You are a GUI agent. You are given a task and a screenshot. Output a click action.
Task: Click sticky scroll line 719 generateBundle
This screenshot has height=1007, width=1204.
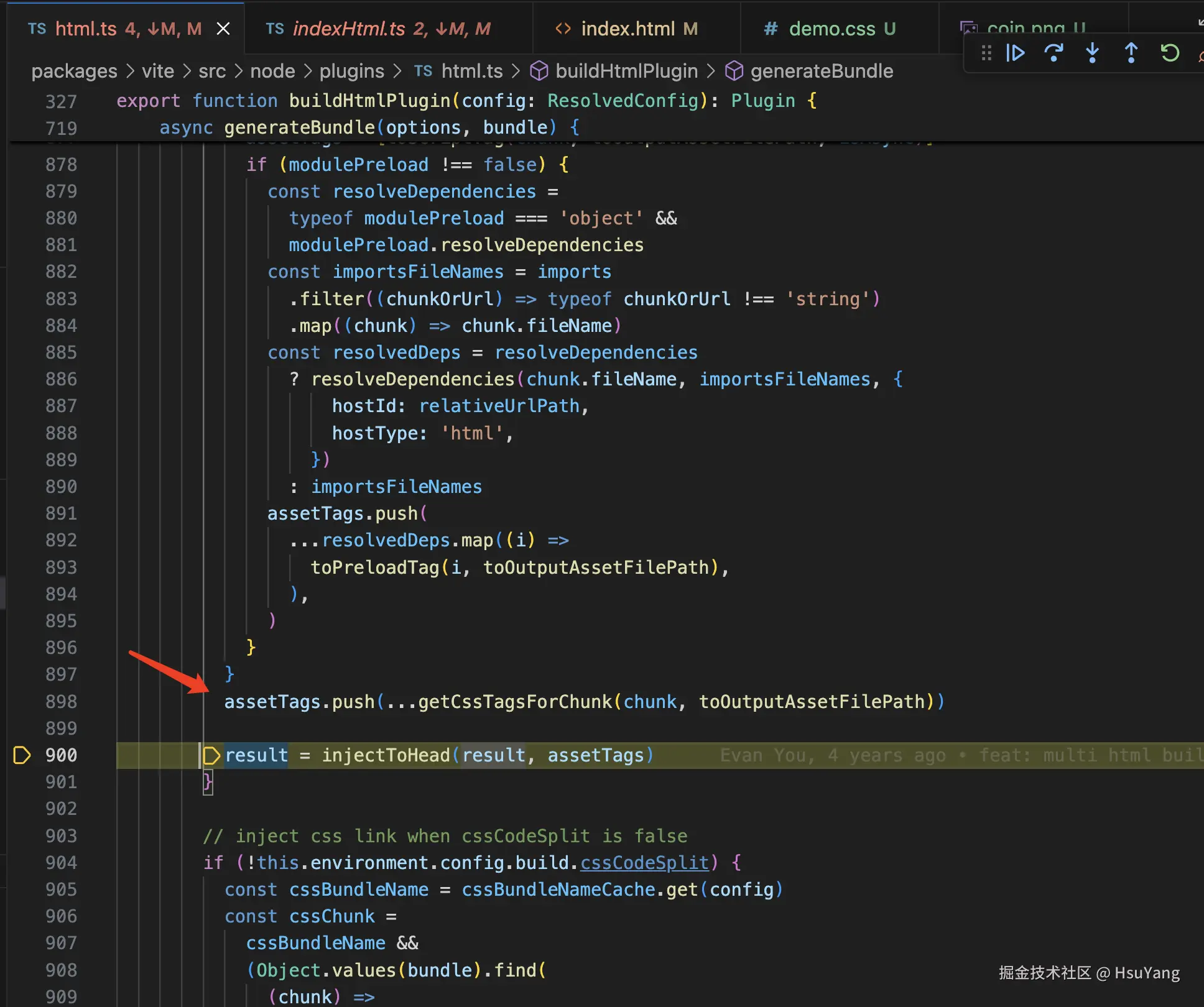299,127
